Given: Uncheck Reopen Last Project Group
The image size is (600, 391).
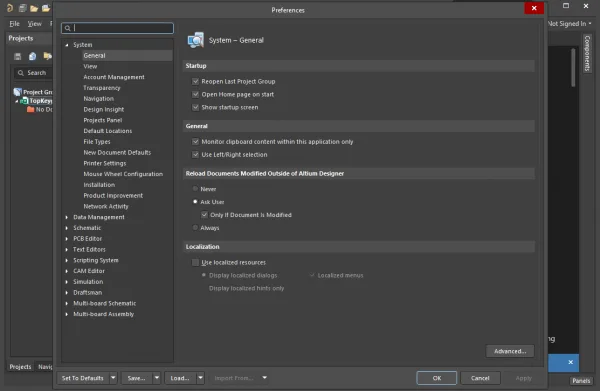Looking at the screenshot, I should [x=196, y=81].
